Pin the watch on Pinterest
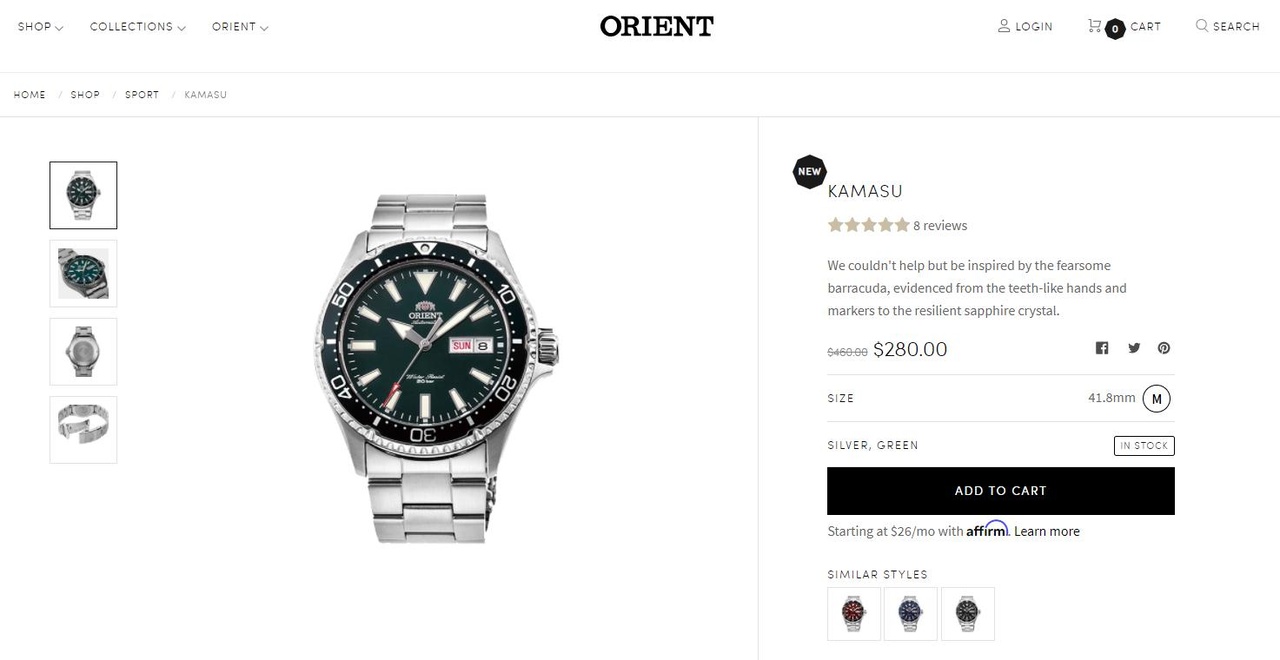1280x660 pixels. tap(1164, 348)
